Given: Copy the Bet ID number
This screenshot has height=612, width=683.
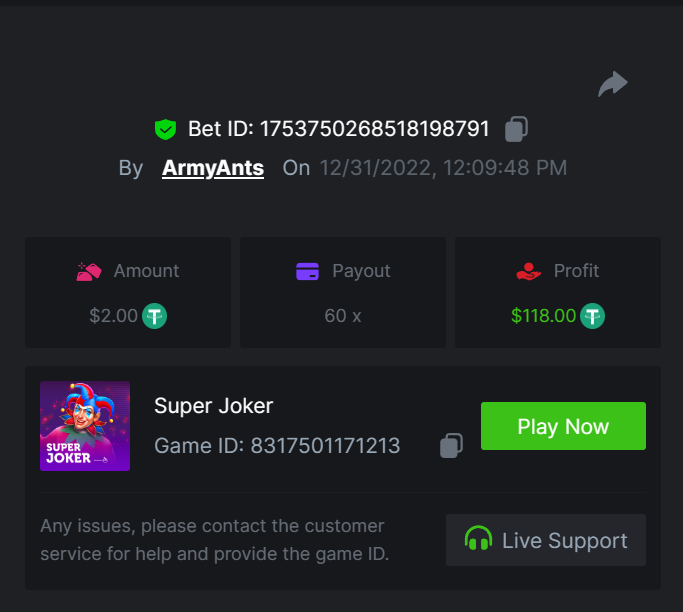Looking at the screenshot, I should point(516,129).
